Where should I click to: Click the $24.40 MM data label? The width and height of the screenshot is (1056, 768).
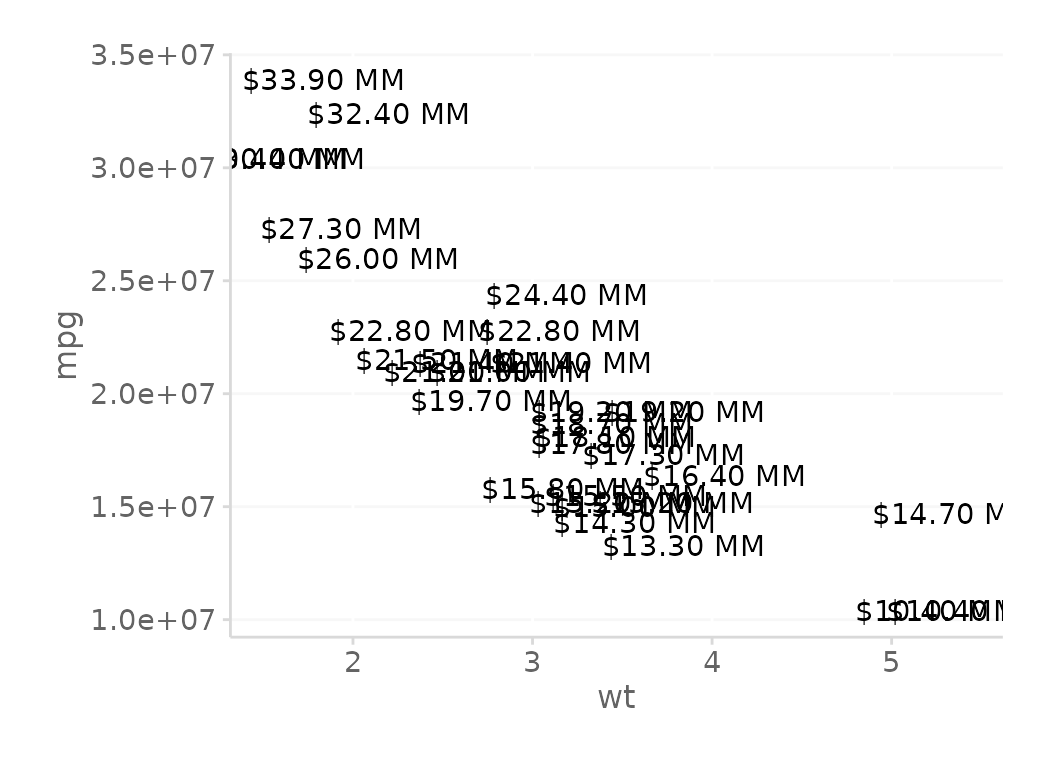coord(566,295)
